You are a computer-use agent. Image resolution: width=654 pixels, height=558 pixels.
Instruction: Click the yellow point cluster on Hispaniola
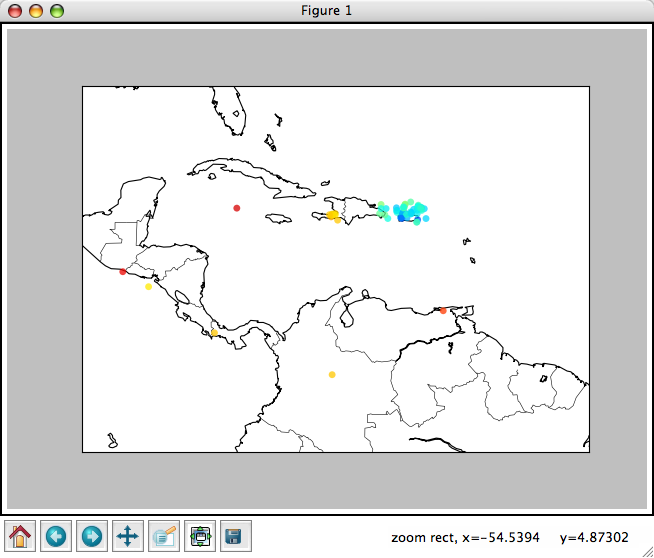click(333, 215)
